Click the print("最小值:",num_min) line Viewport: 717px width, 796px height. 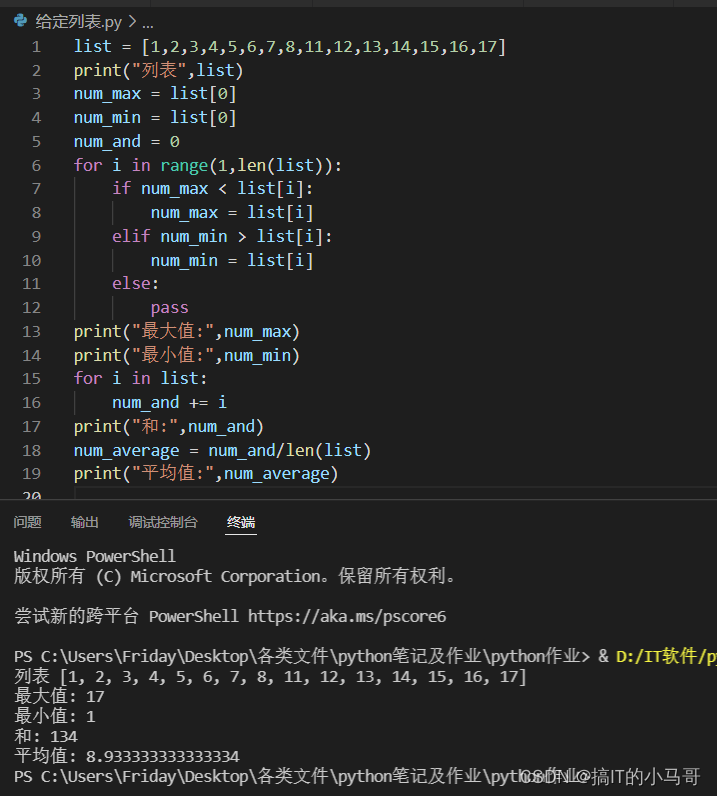[187, 355]
